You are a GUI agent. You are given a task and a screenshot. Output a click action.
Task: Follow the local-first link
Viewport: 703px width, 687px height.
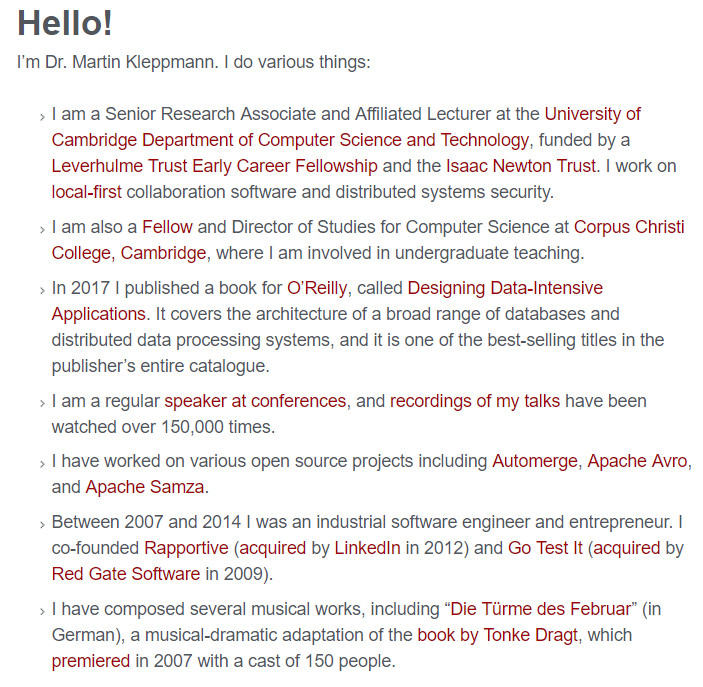pos(86,192)
